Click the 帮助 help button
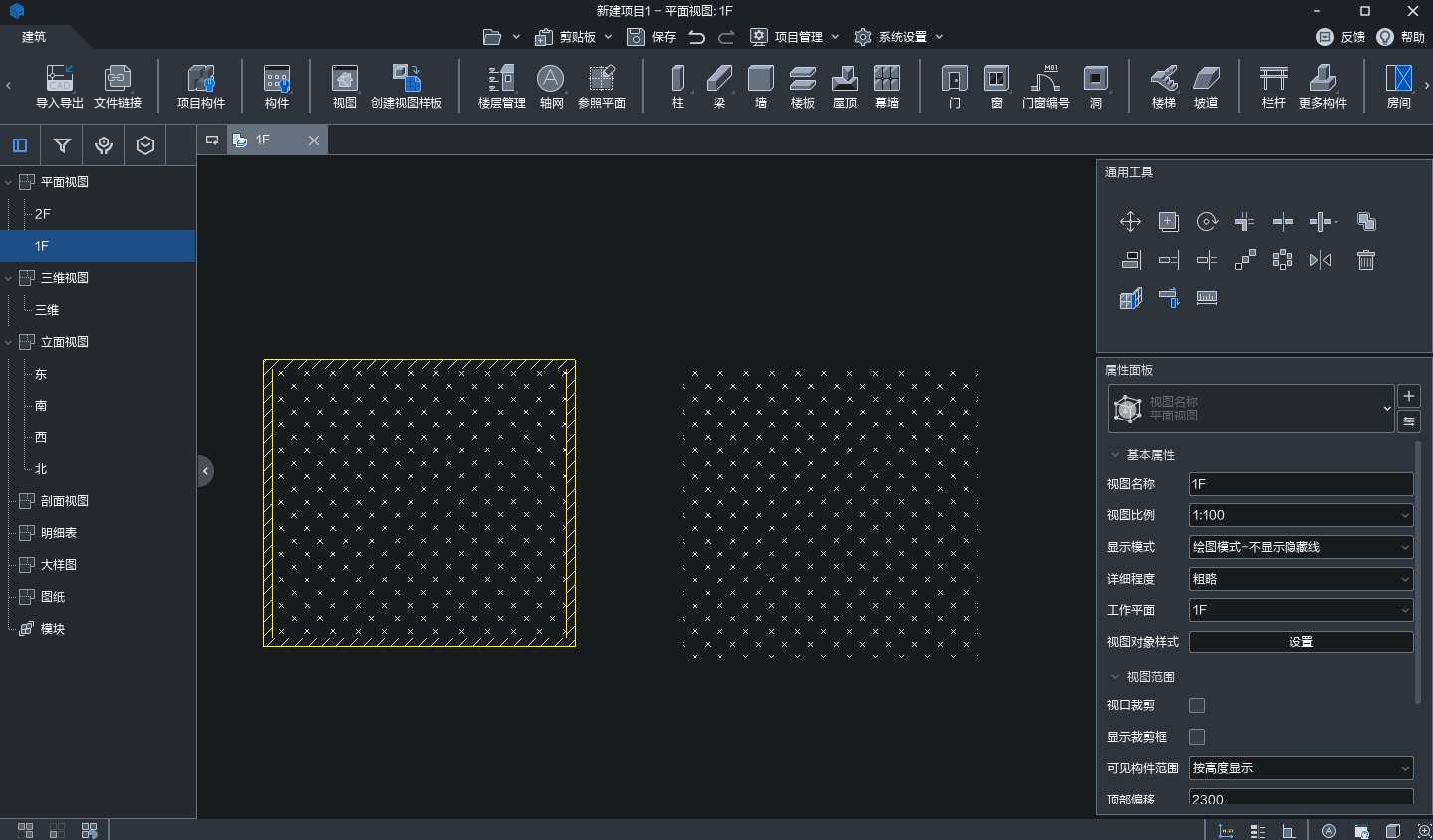 [1400, 37]
